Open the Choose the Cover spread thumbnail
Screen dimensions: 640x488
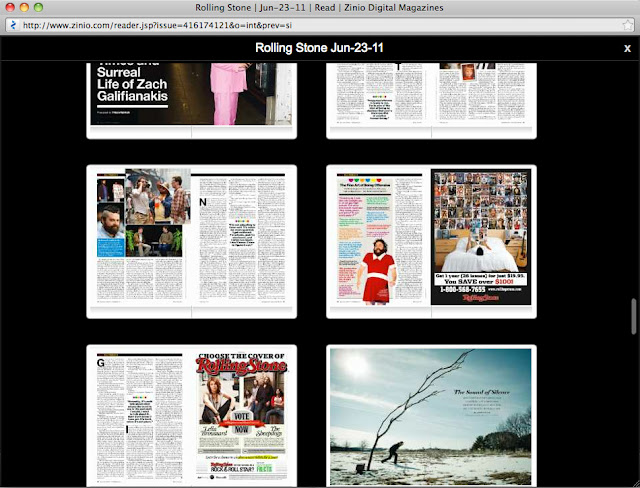[x=191, y=416]
